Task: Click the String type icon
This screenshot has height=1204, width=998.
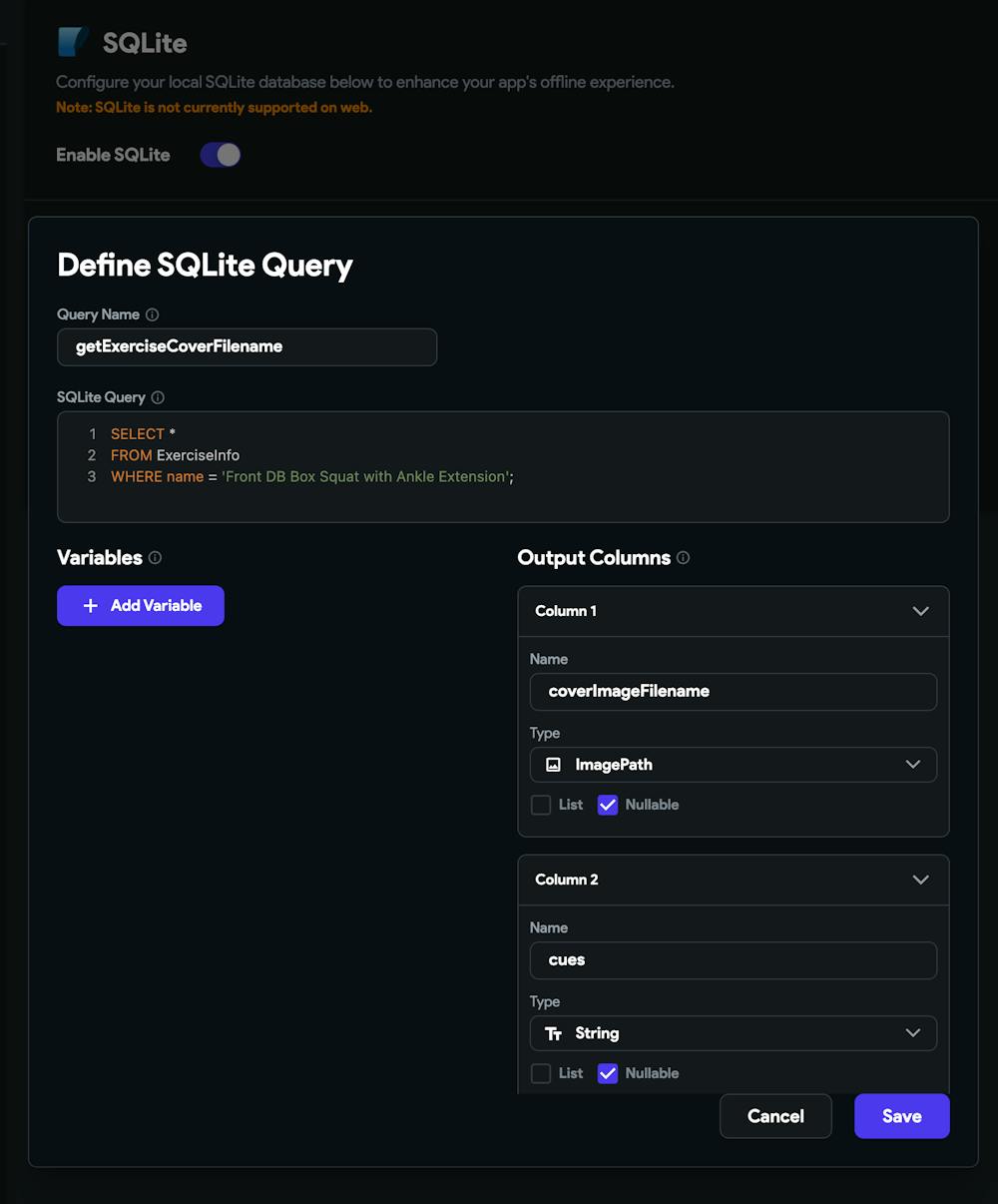Action: click(x=553, y=1033)
